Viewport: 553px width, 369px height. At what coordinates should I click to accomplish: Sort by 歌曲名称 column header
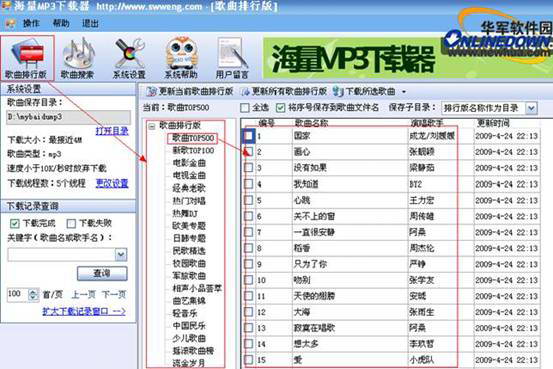click(311, 123)
